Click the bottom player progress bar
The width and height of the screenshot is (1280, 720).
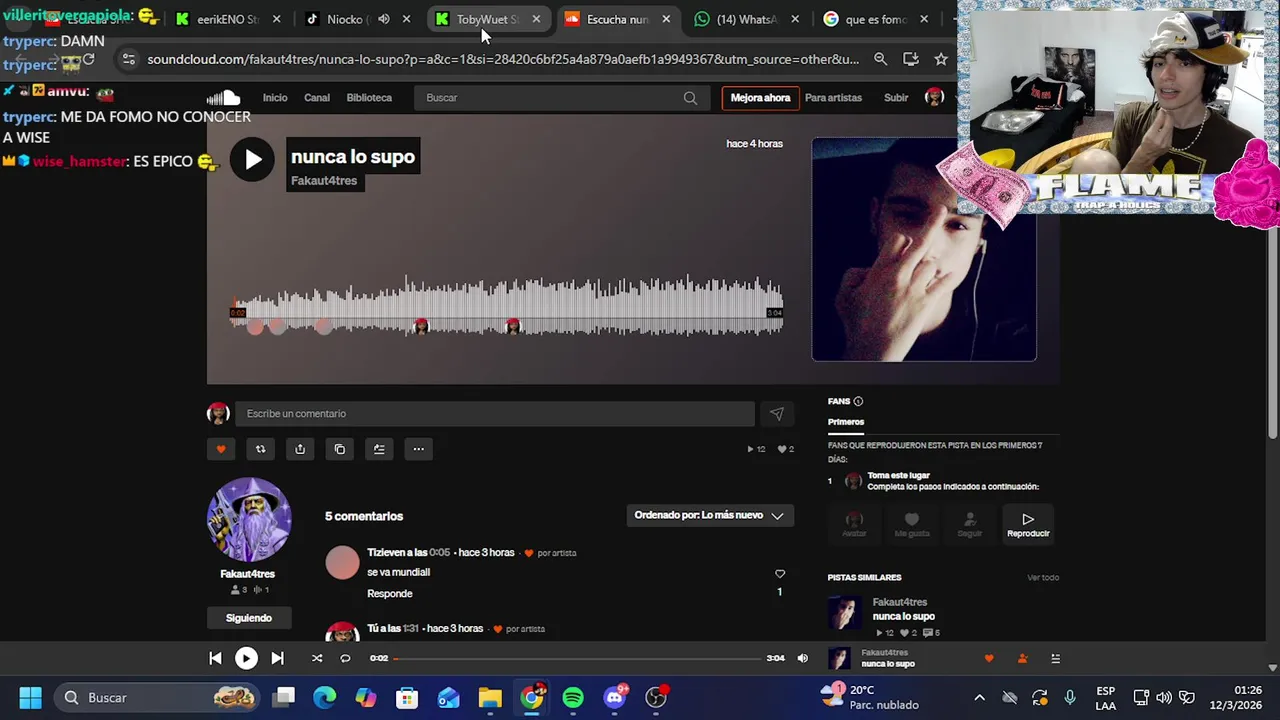click(578, 658)
